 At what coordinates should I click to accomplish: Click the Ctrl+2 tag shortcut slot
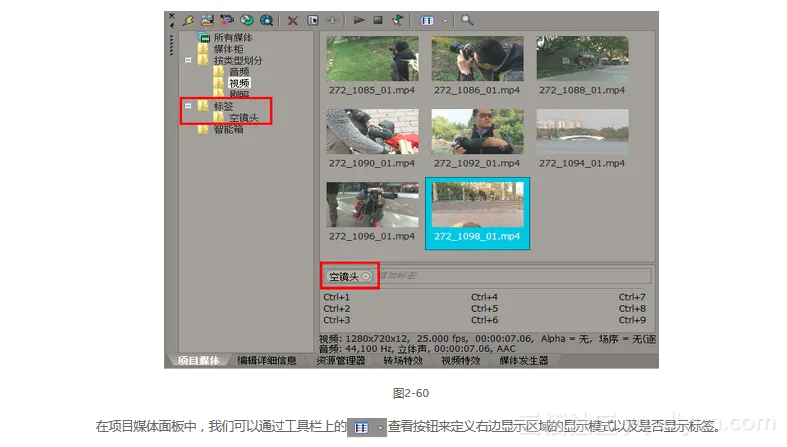tap(336, 309)
